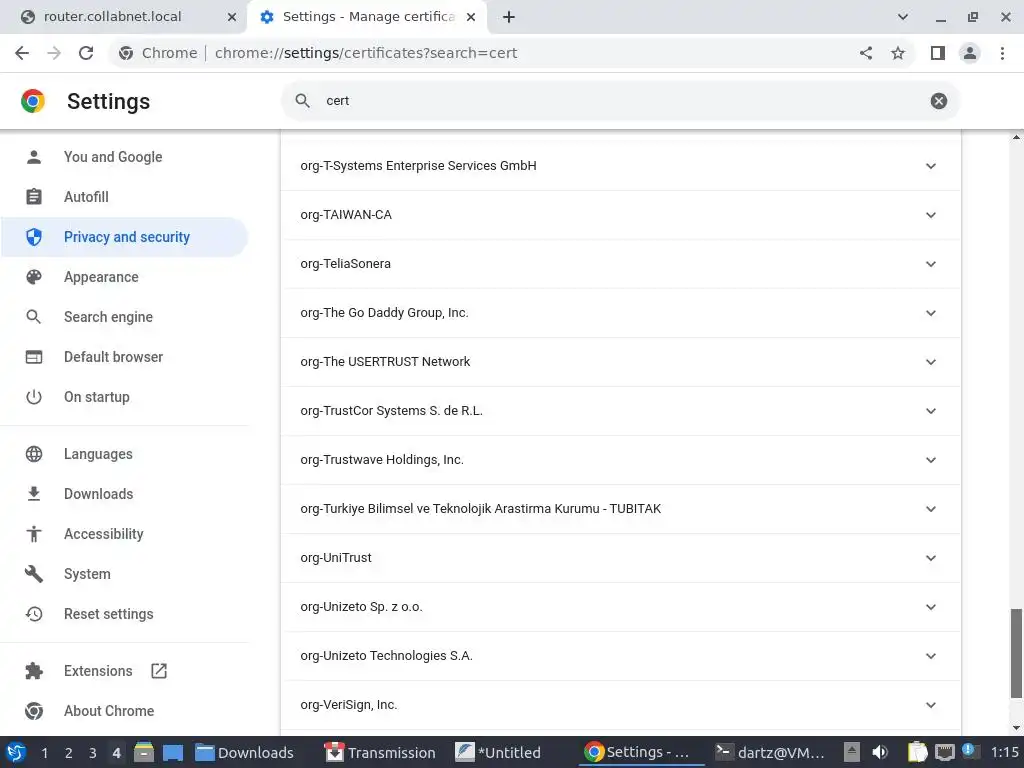Click the search magnifier icon in Settings
The width and height of the screenshot is (1024, 768).
tap(302, 101)
